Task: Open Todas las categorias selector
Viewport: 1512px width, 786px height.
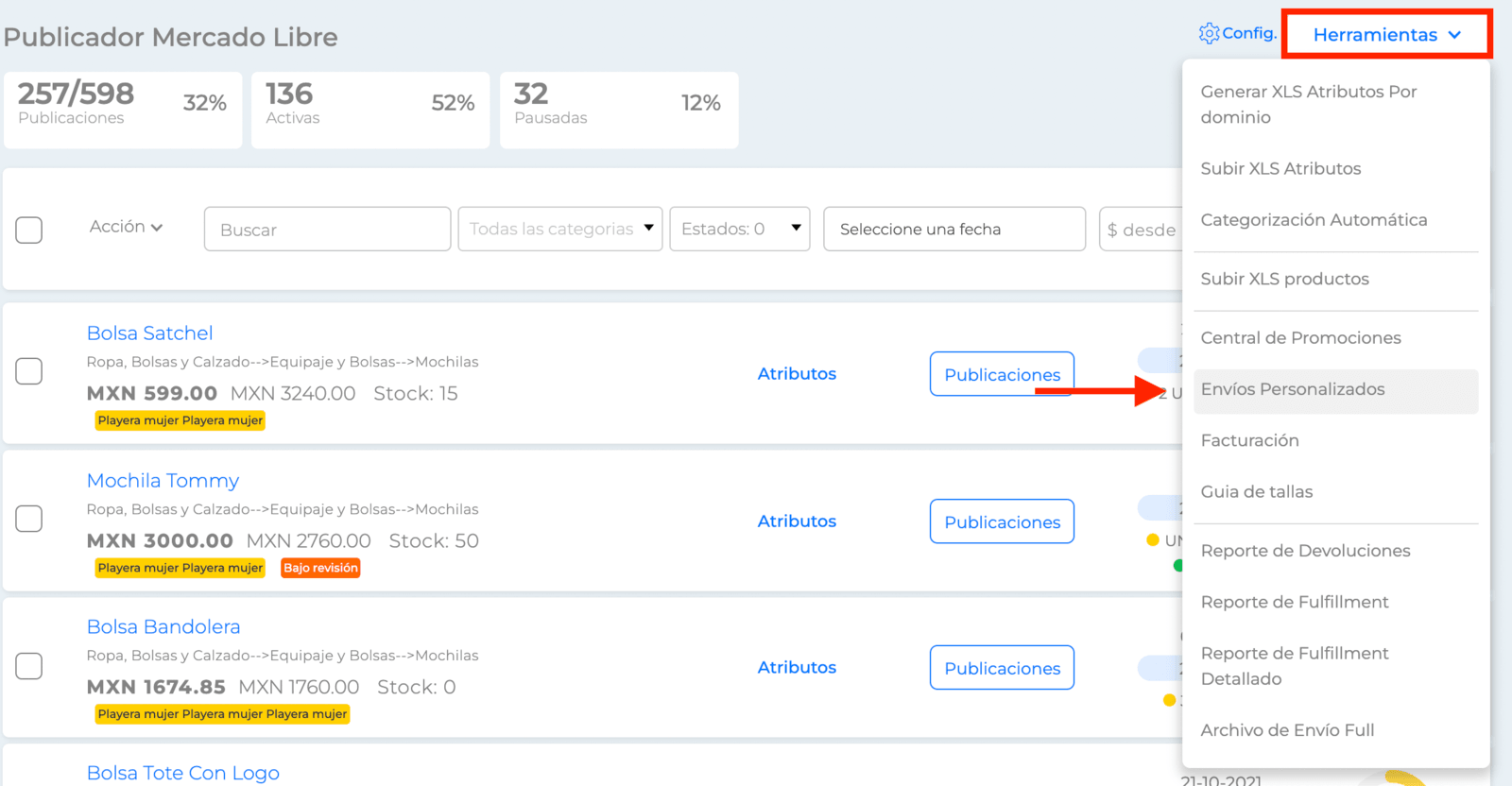Action: pyautogui.click(x=560, y=229)
